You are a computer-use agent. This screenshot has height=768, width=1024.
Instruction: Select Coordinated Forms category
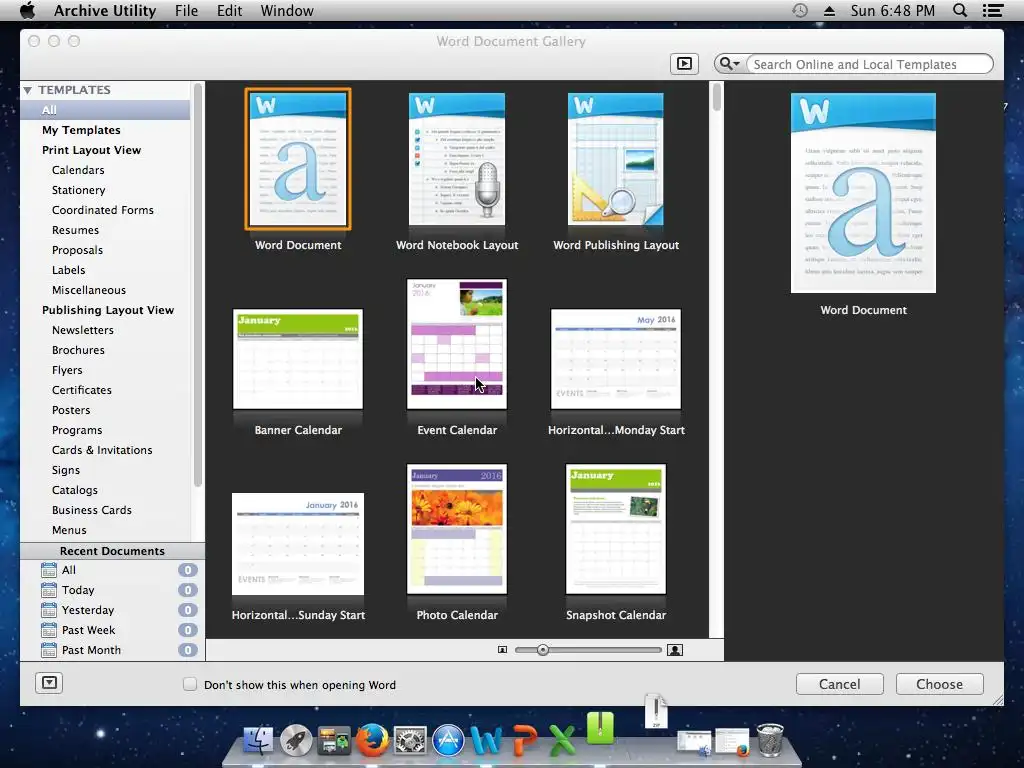(x=105, y=210)
